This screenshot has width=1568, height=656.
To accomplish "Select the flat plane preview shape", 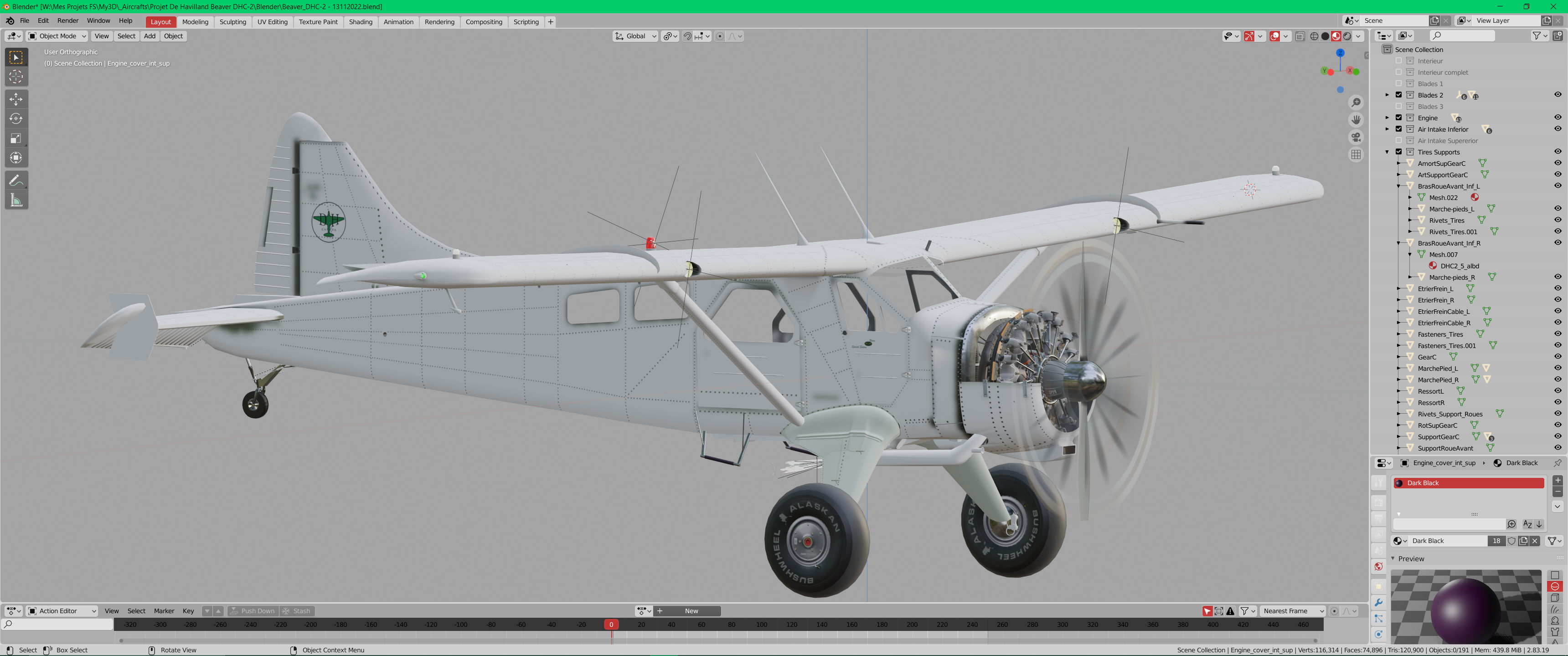I will pyautogui.click(x=1555, y=575).
